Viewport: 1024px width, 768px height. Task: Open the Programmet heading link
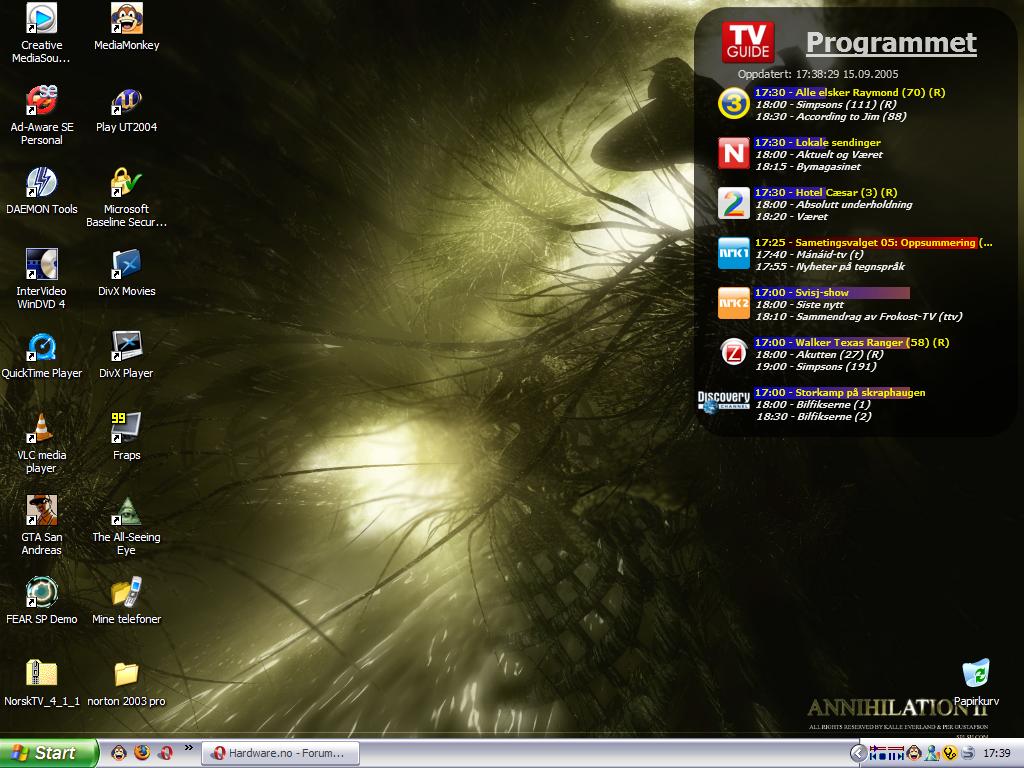tap(891, 43)
